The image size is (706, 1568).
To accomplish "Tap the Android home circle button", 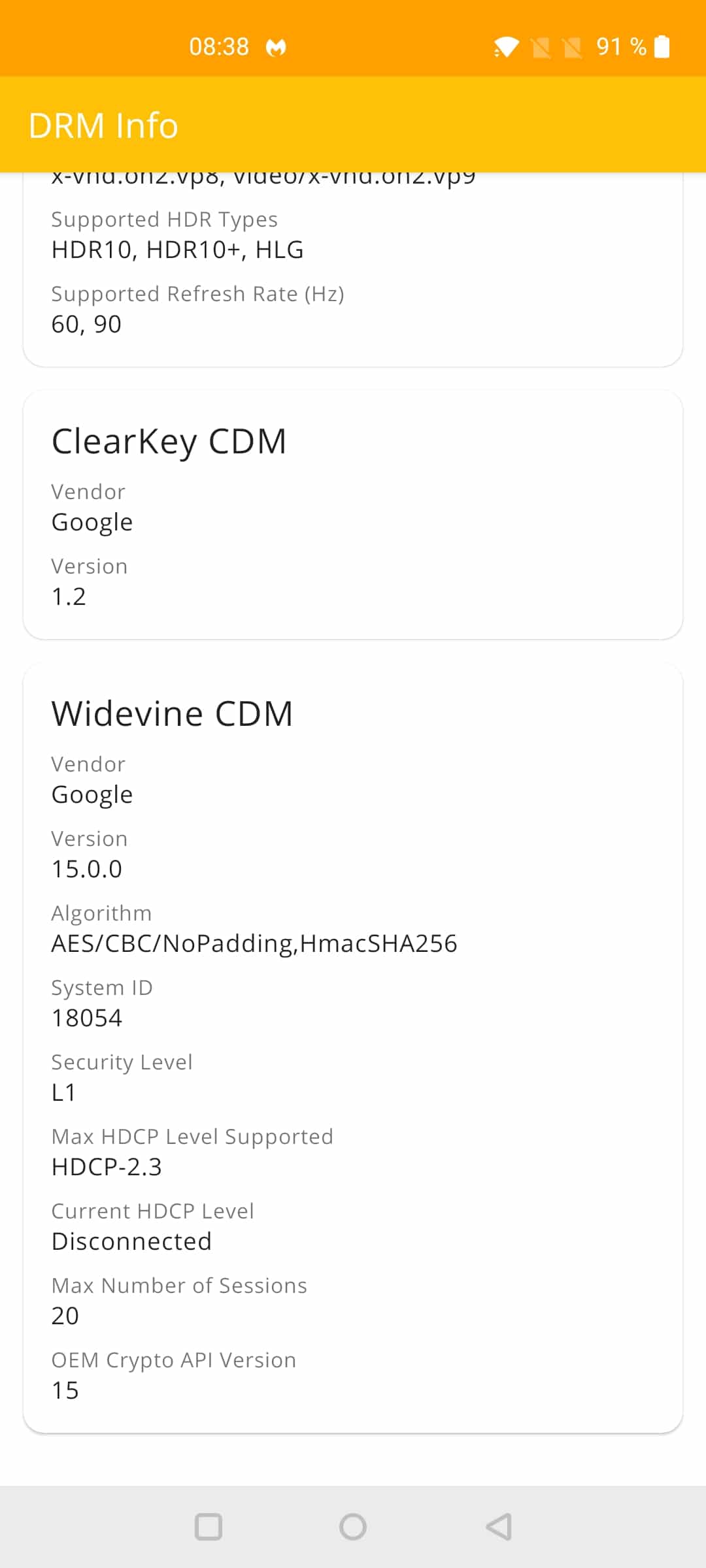I will 353,1527.
